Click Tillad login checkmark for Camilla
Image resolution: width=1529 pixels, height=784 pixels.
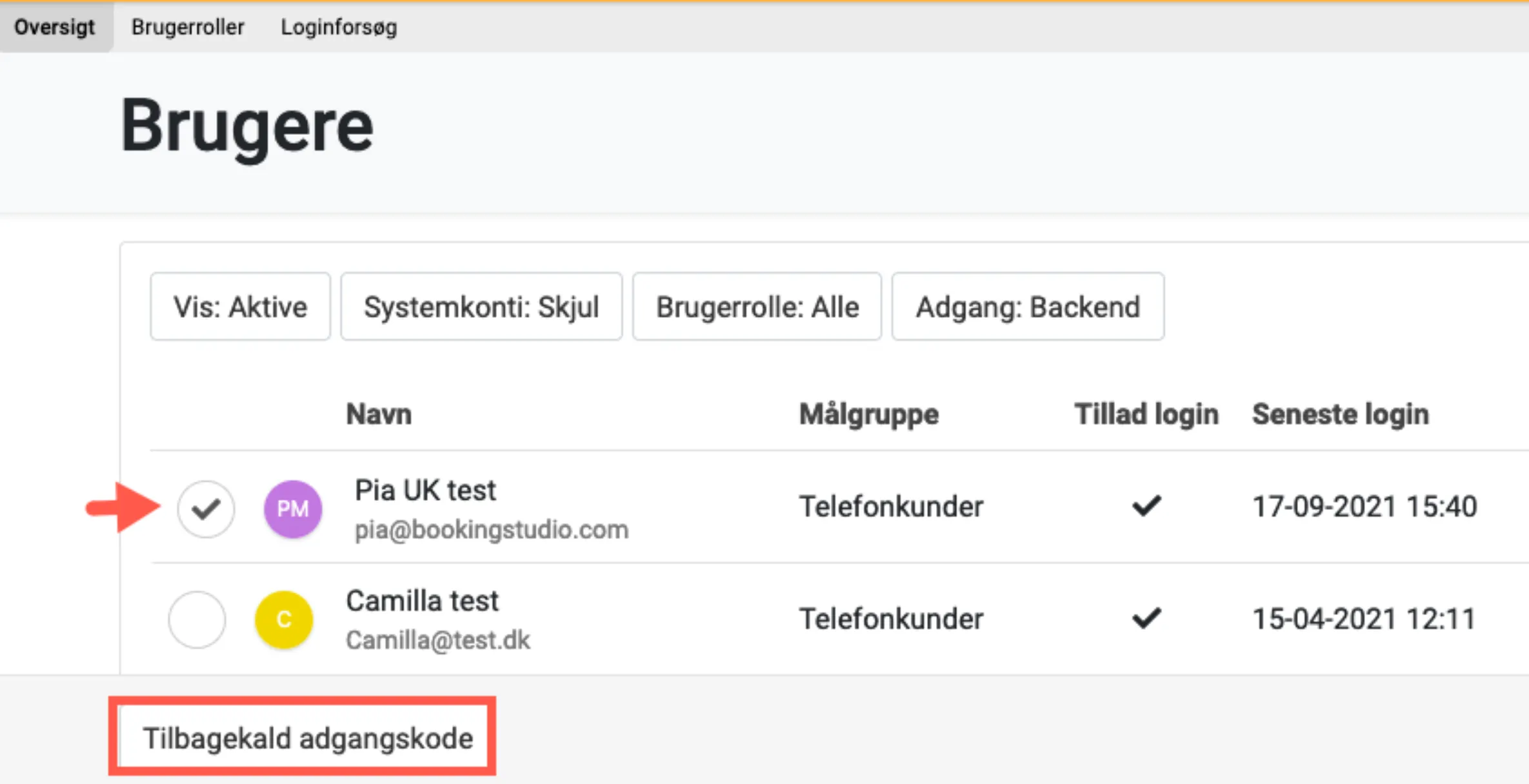[x=1146, y=618]
